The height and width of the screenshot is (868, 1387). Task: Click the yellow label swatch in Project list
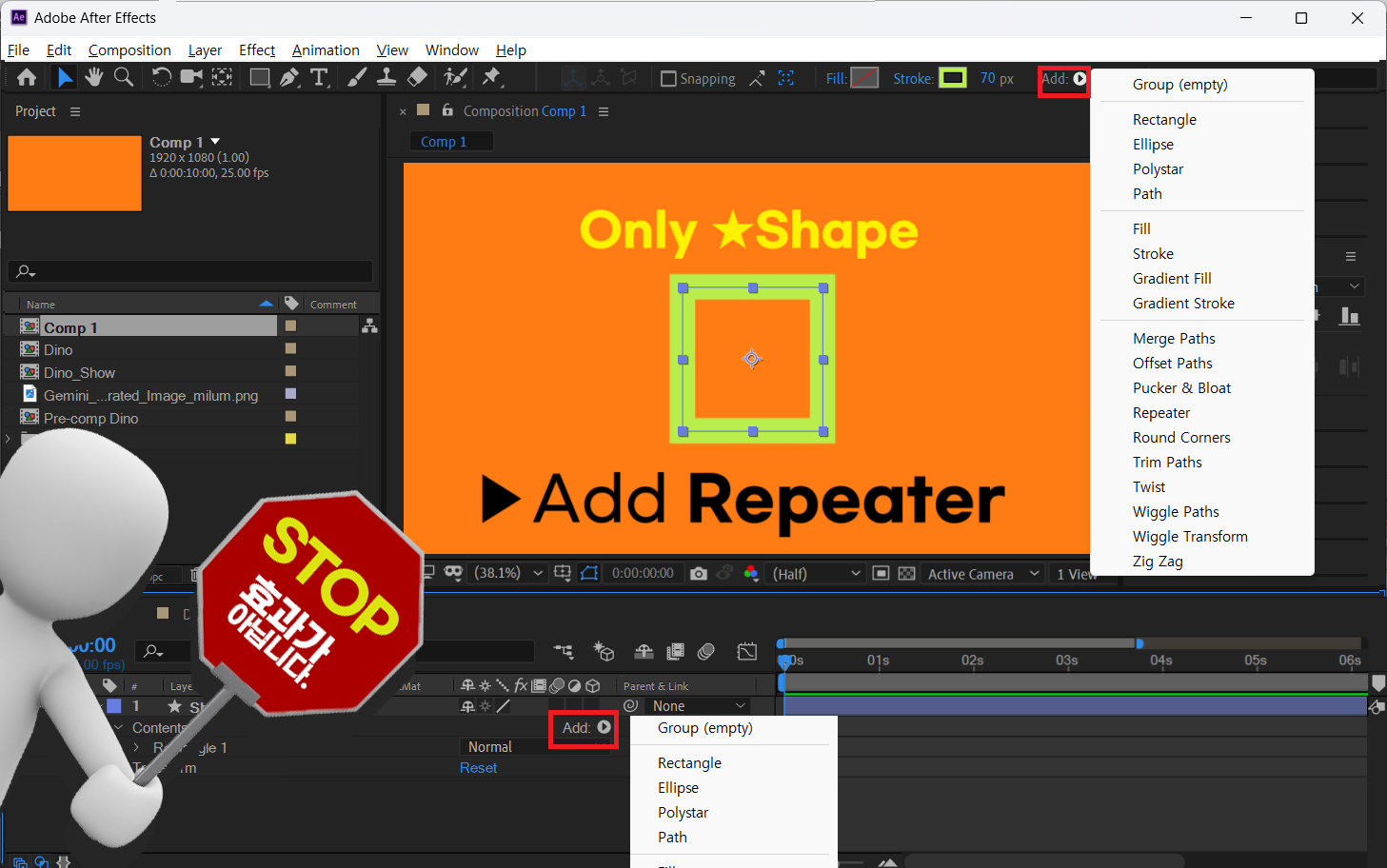290,439
